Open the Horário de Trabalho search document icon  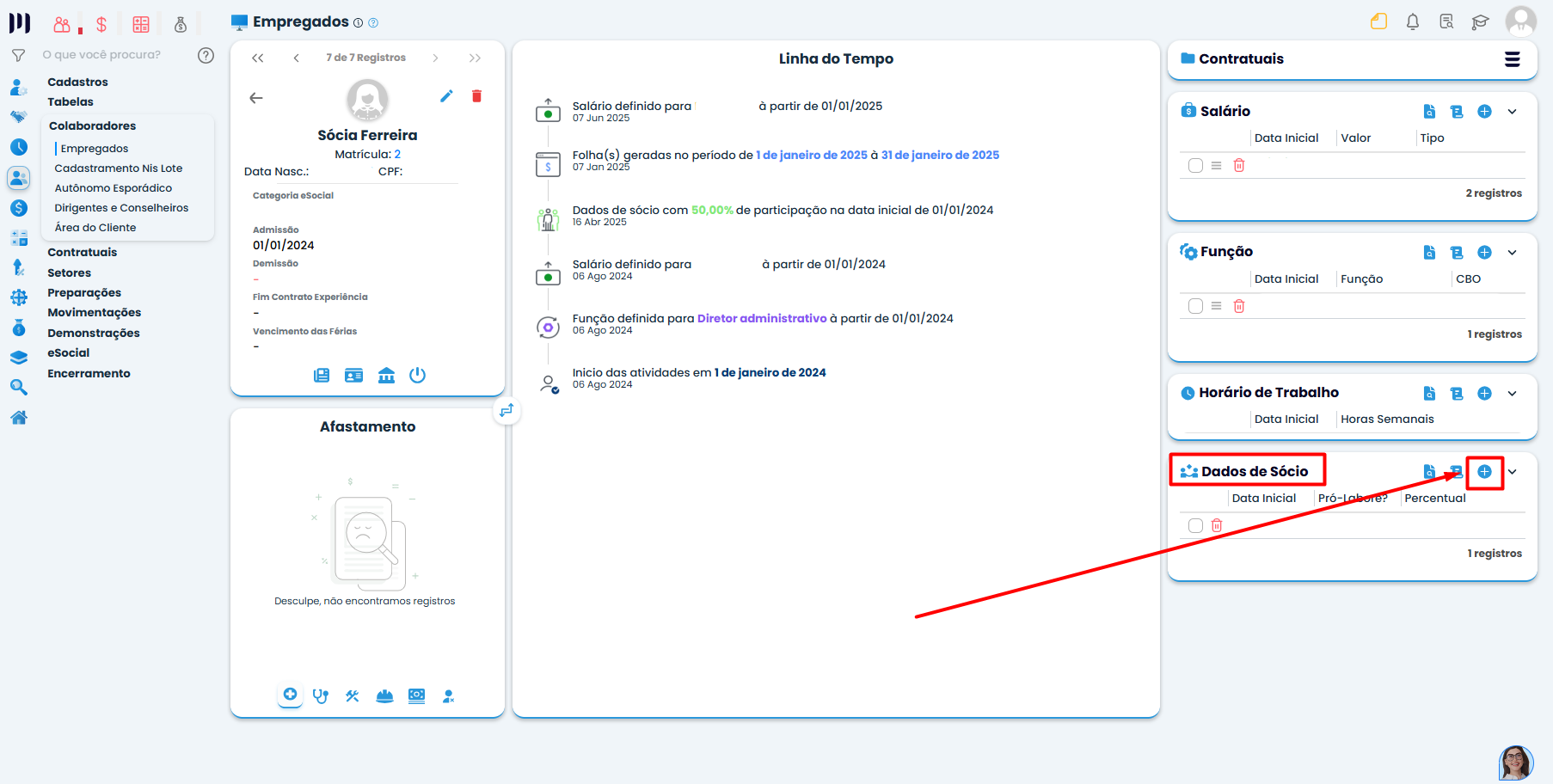(x=1429, y=393)
